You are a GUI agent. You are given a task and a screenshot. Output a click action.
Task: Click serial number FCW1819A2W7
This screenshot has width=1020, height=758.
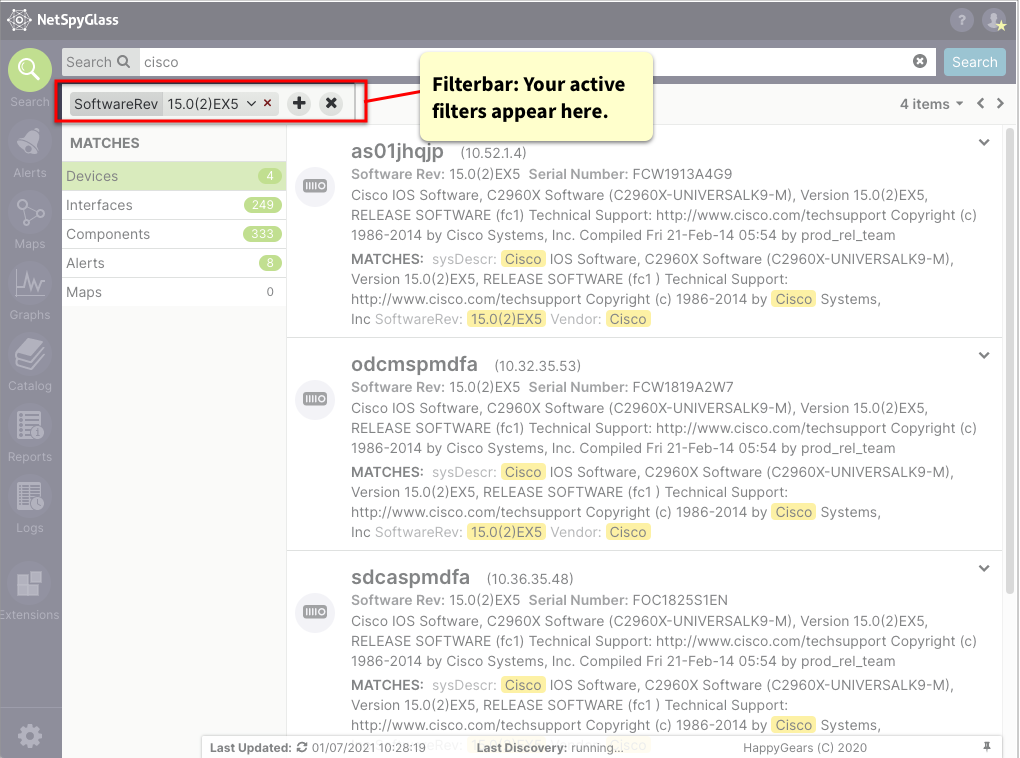[x=683, y=386]
